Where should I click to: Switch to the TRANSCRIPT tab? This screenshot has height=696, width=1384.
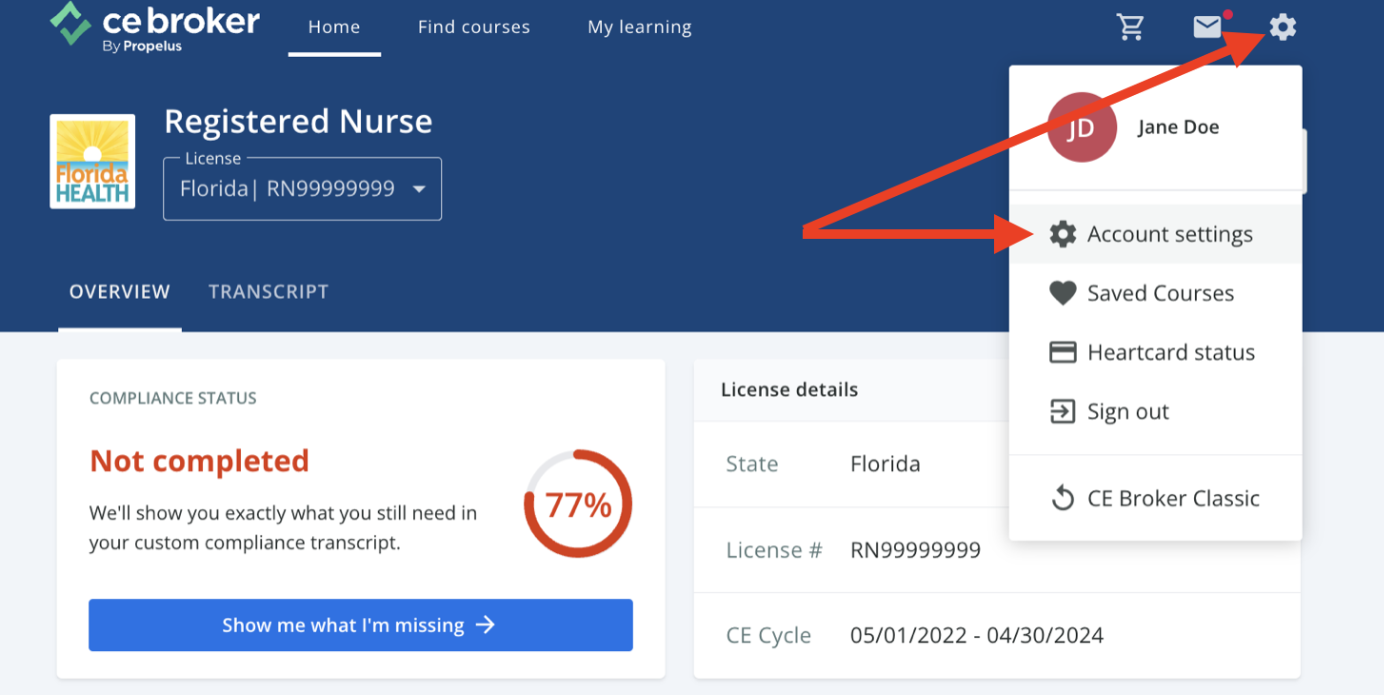tap(268, 292)
